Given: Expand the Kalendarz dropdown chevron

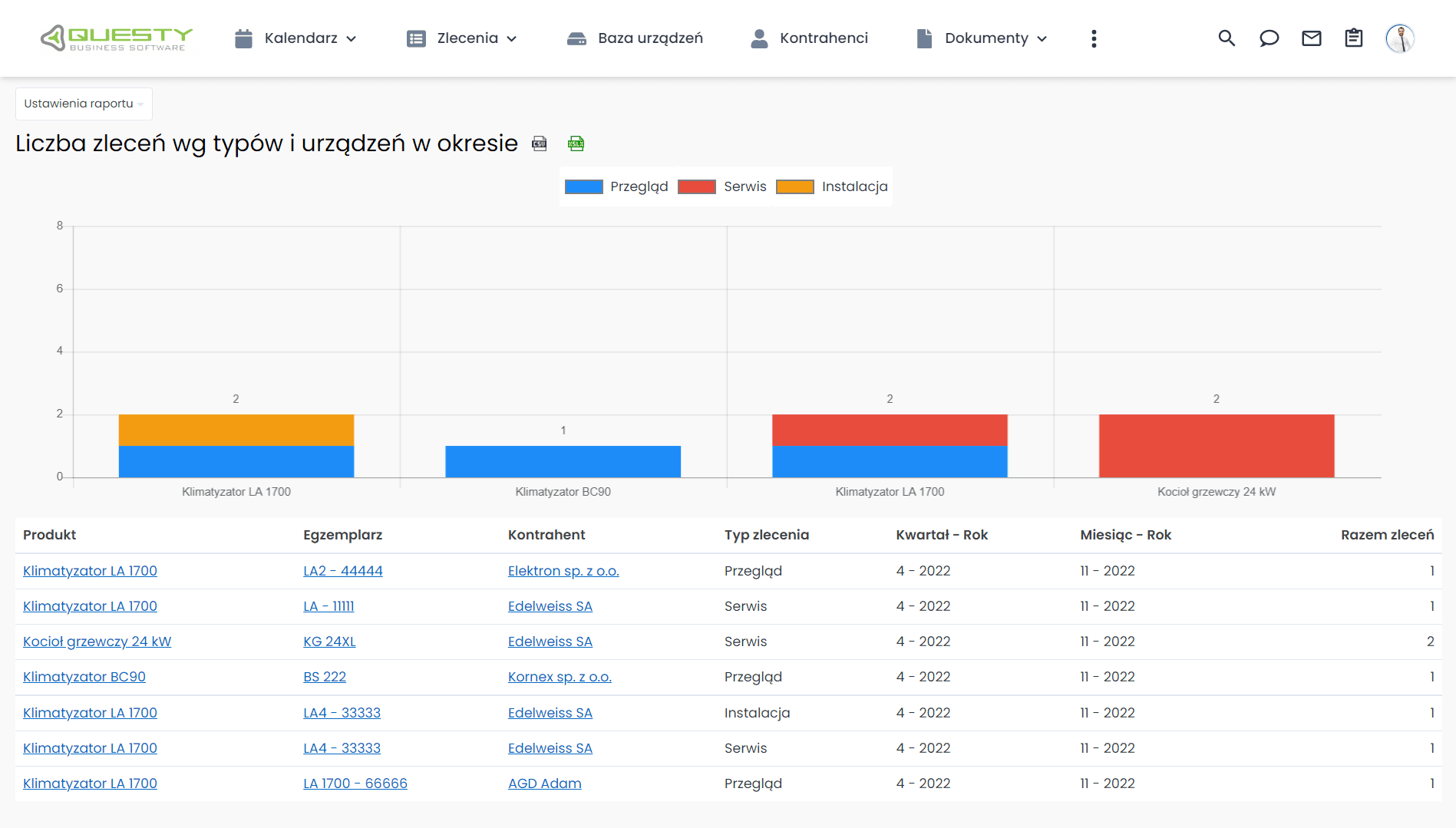Looking at the screenshot, I should pos(351,39).
